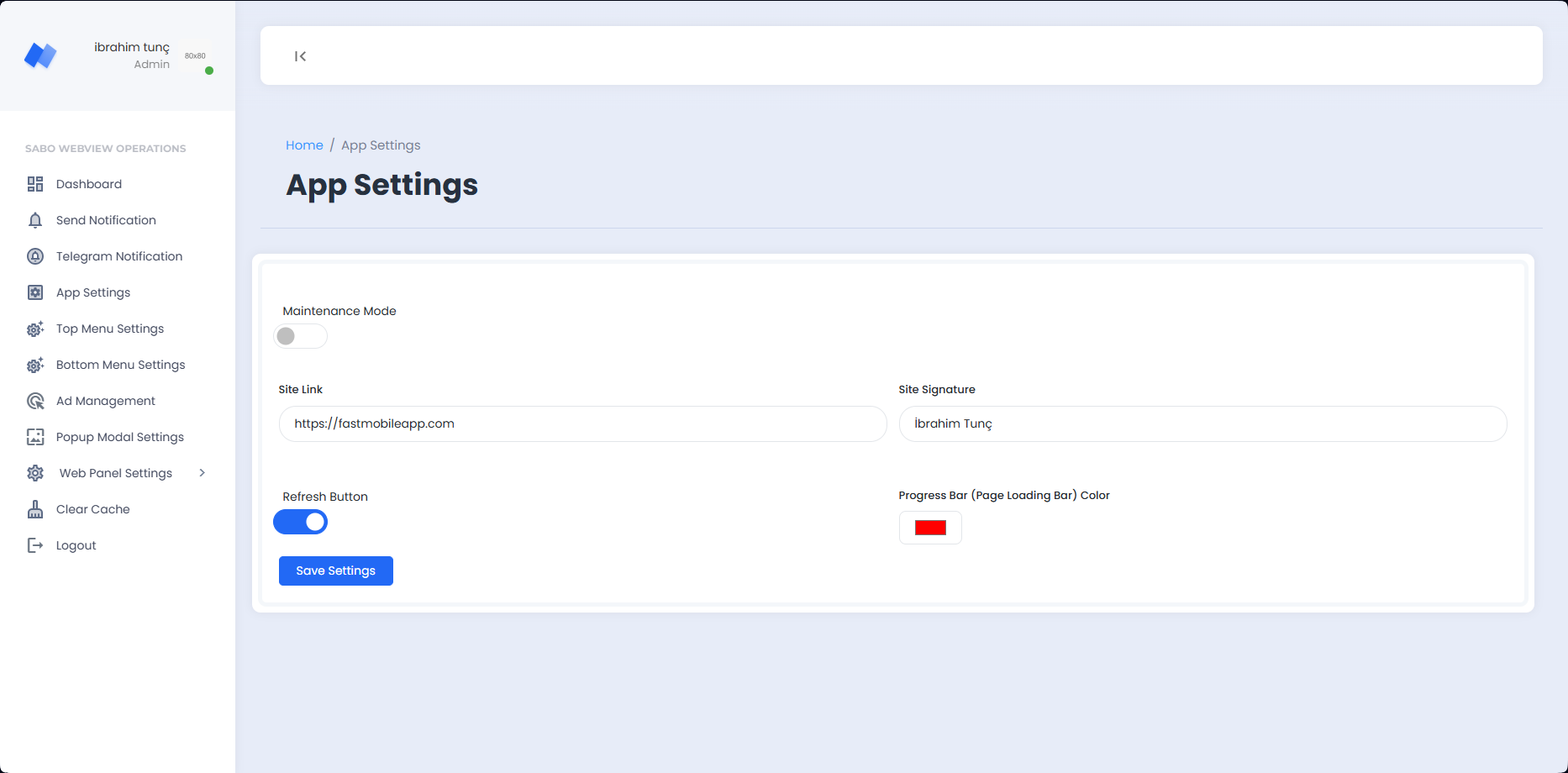Click the Telegram Notification icon
The height and width of the screenshot is (773, 1568).
pyautogui.click(x=35, y=256)
